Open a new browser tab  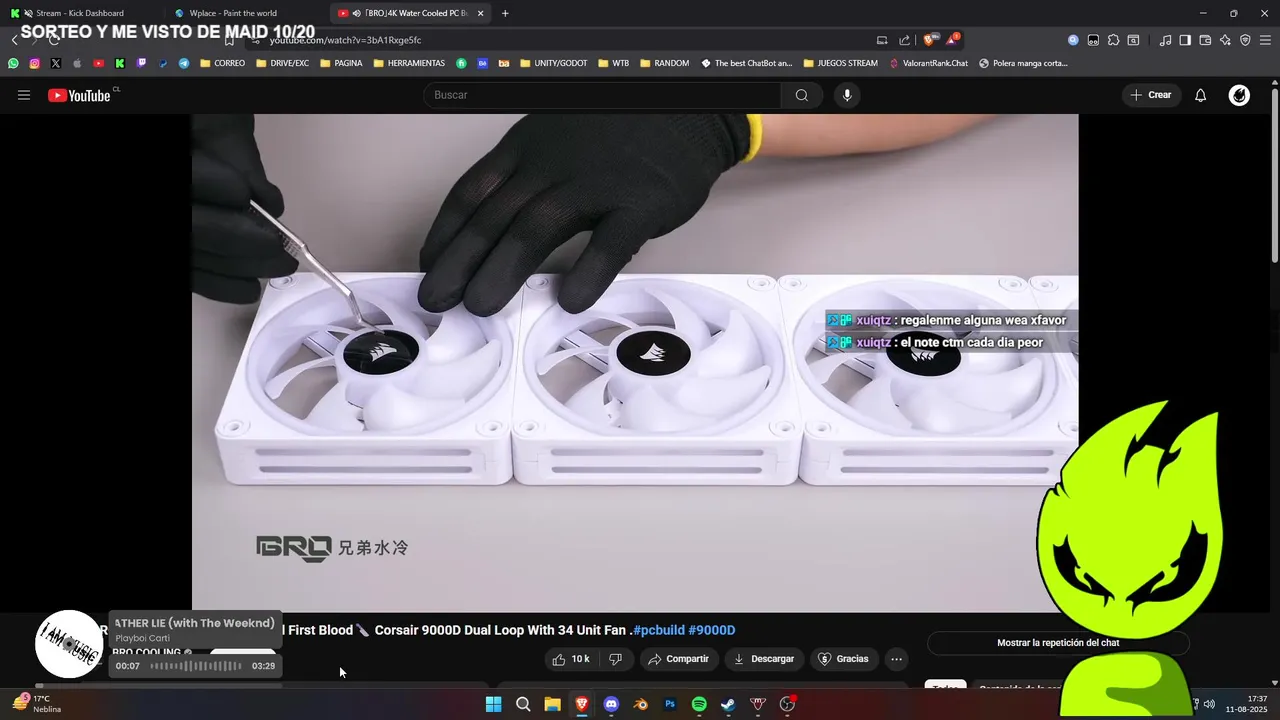[x=505, y=13]
